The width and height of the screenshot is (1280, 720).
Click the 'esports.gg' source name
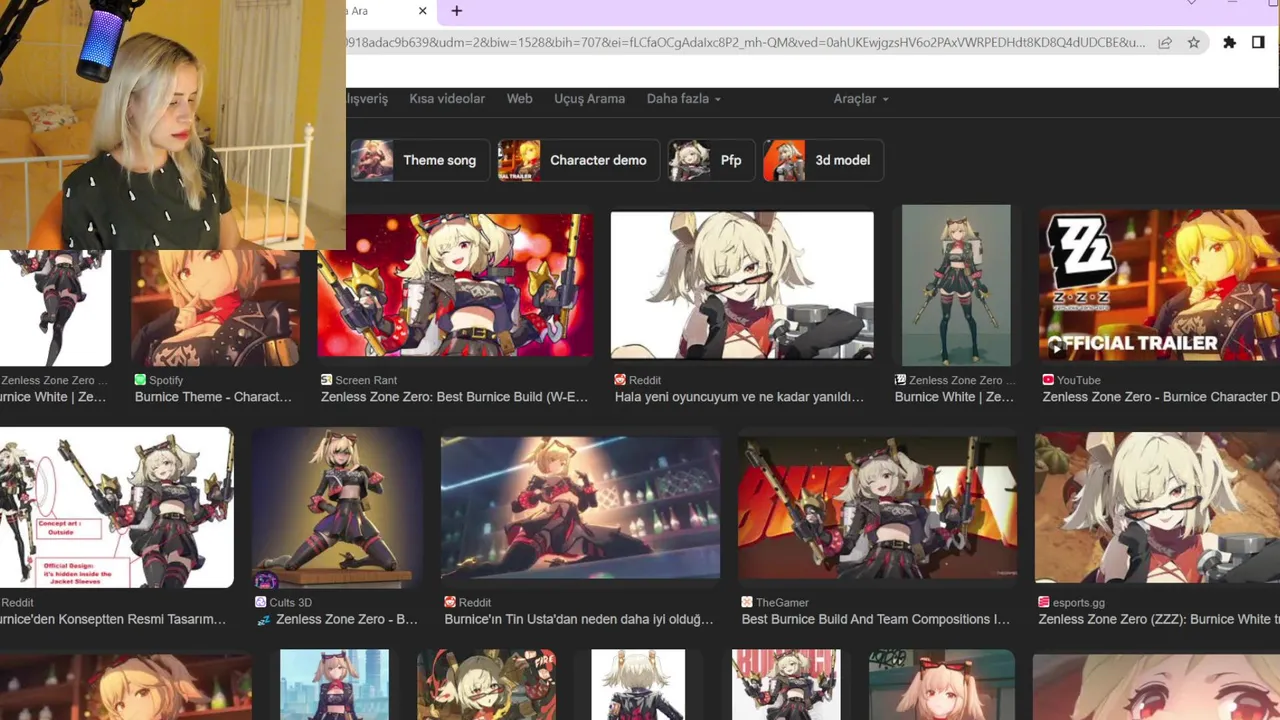coord(1078,602)
